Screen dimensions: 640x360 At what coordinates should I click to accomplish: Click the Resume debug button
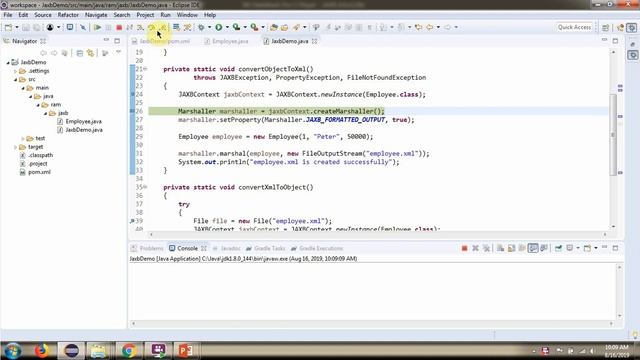tap(97, 27)
